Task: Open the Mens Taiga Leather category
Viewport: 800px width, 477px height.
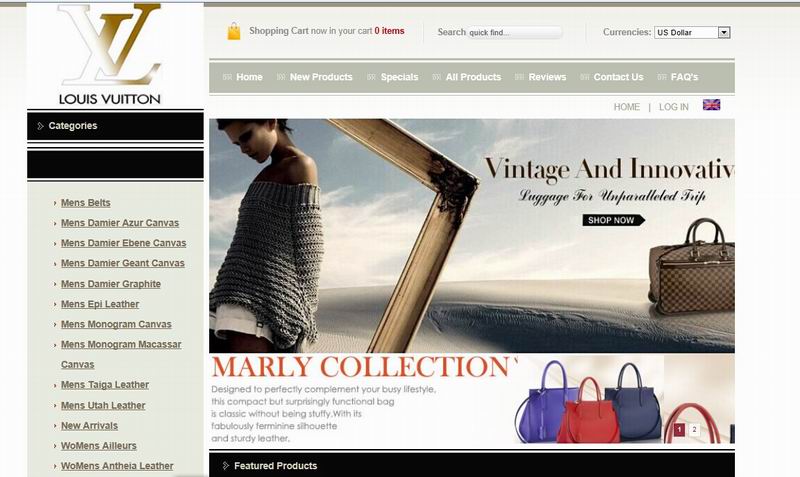Action: click(x=104, y=385)
